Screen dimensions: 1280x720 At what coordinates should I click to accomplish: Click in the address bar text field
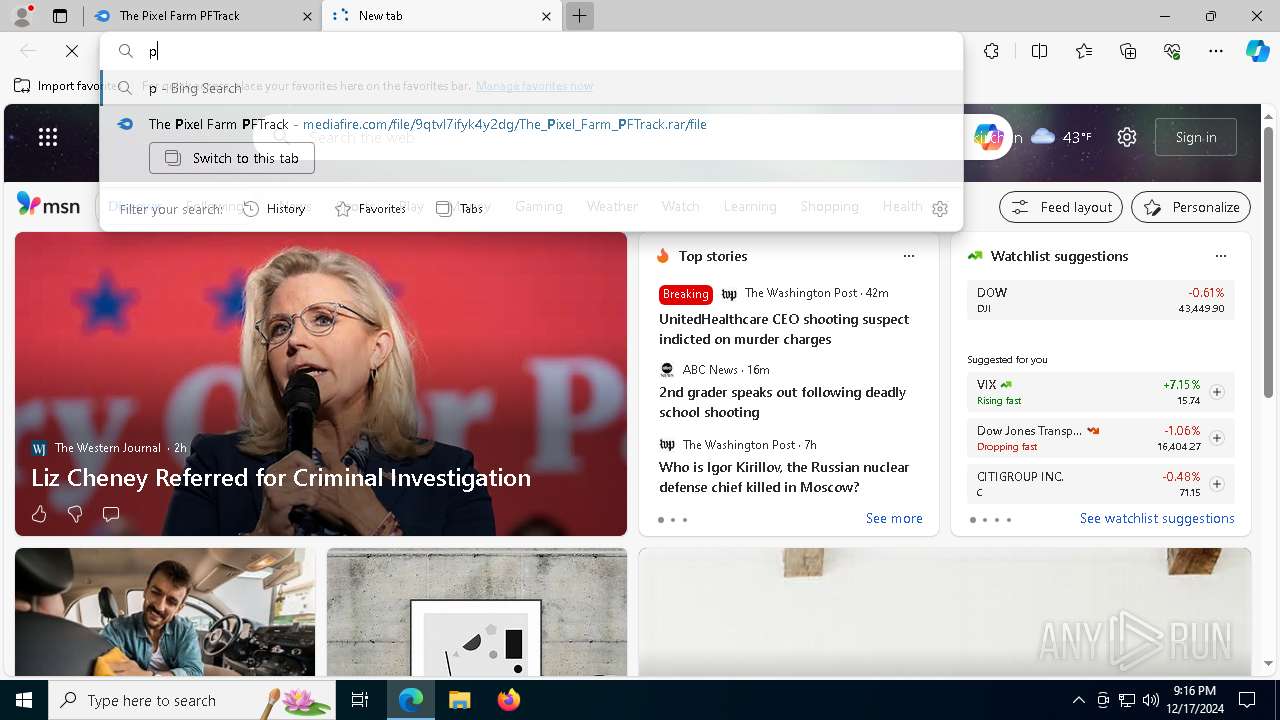550,51
